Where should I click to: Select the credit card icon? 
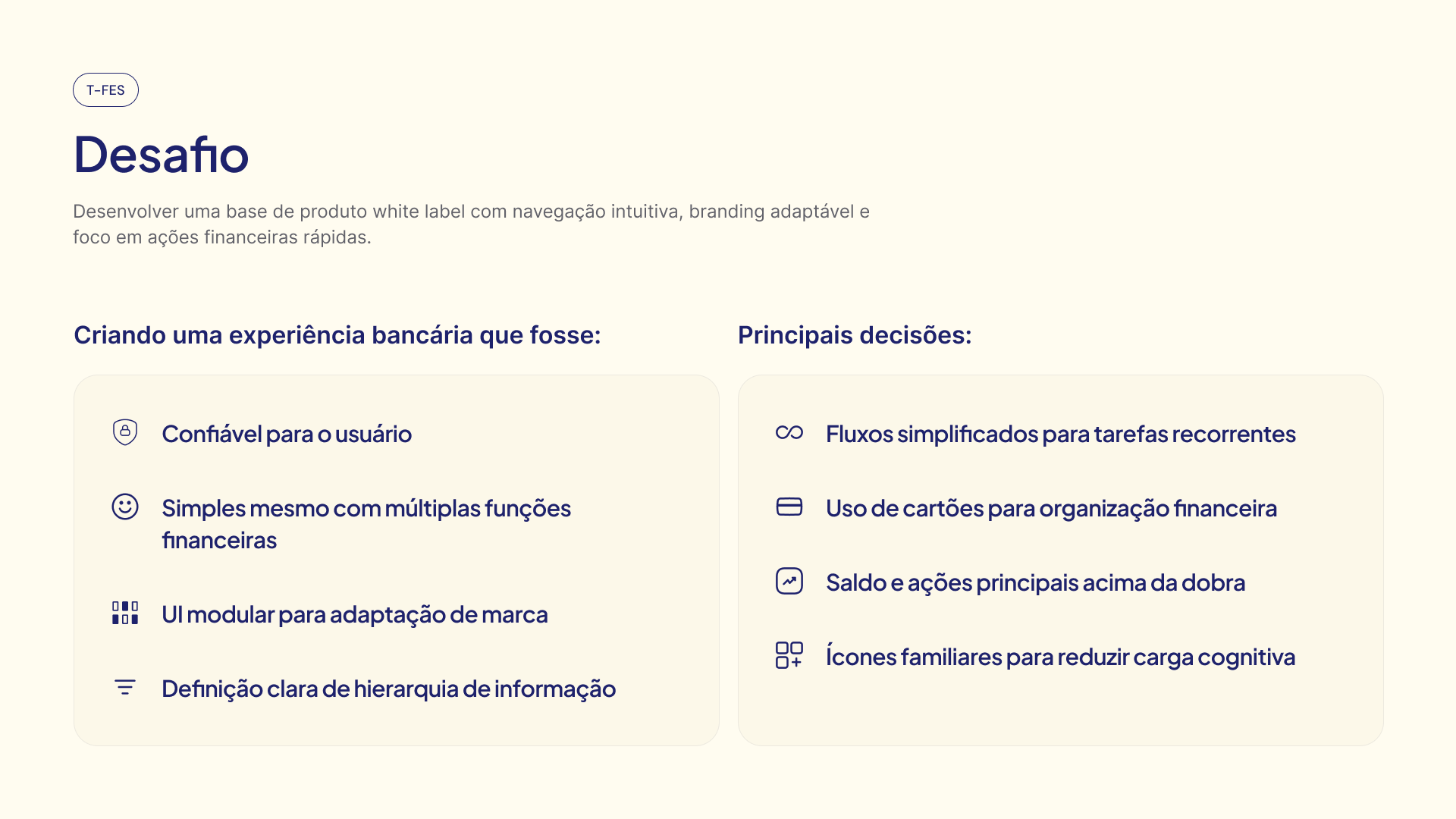[789, 507]
